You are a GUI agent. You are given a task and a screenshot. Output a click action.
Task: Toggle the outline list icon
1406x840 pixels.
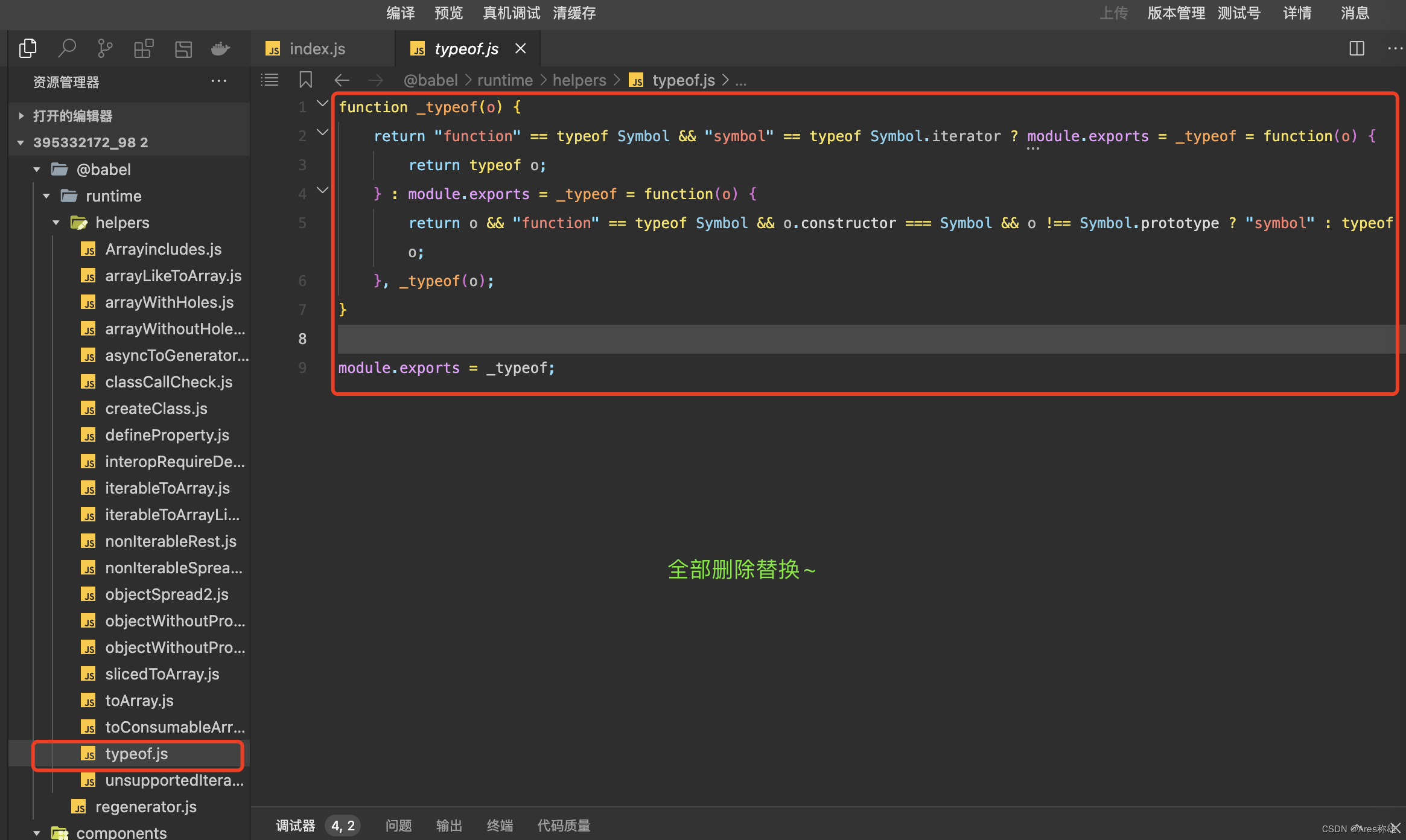tap(270, 80)
